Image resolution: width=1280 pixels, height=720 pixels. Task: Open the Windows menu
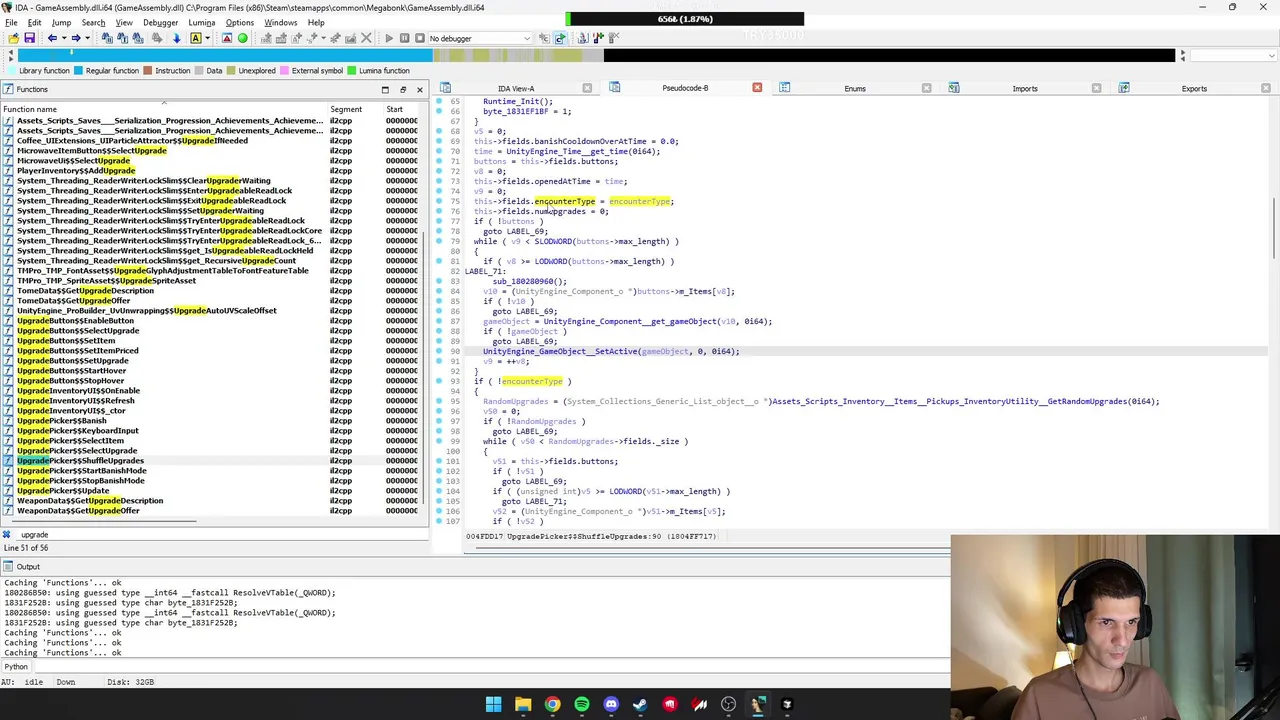pos(280,22)
